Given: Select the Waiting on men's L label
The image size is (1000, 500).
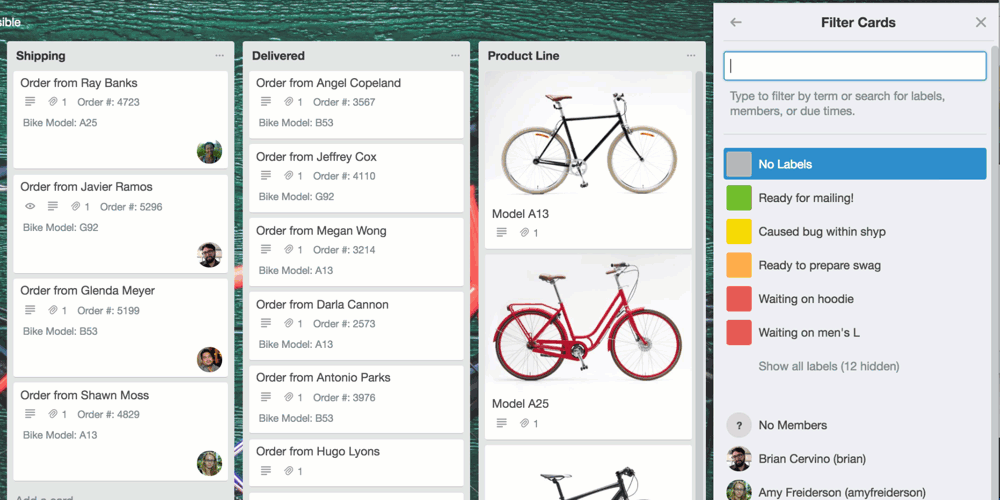Looking at the screenshot, I should coord(855,332).
